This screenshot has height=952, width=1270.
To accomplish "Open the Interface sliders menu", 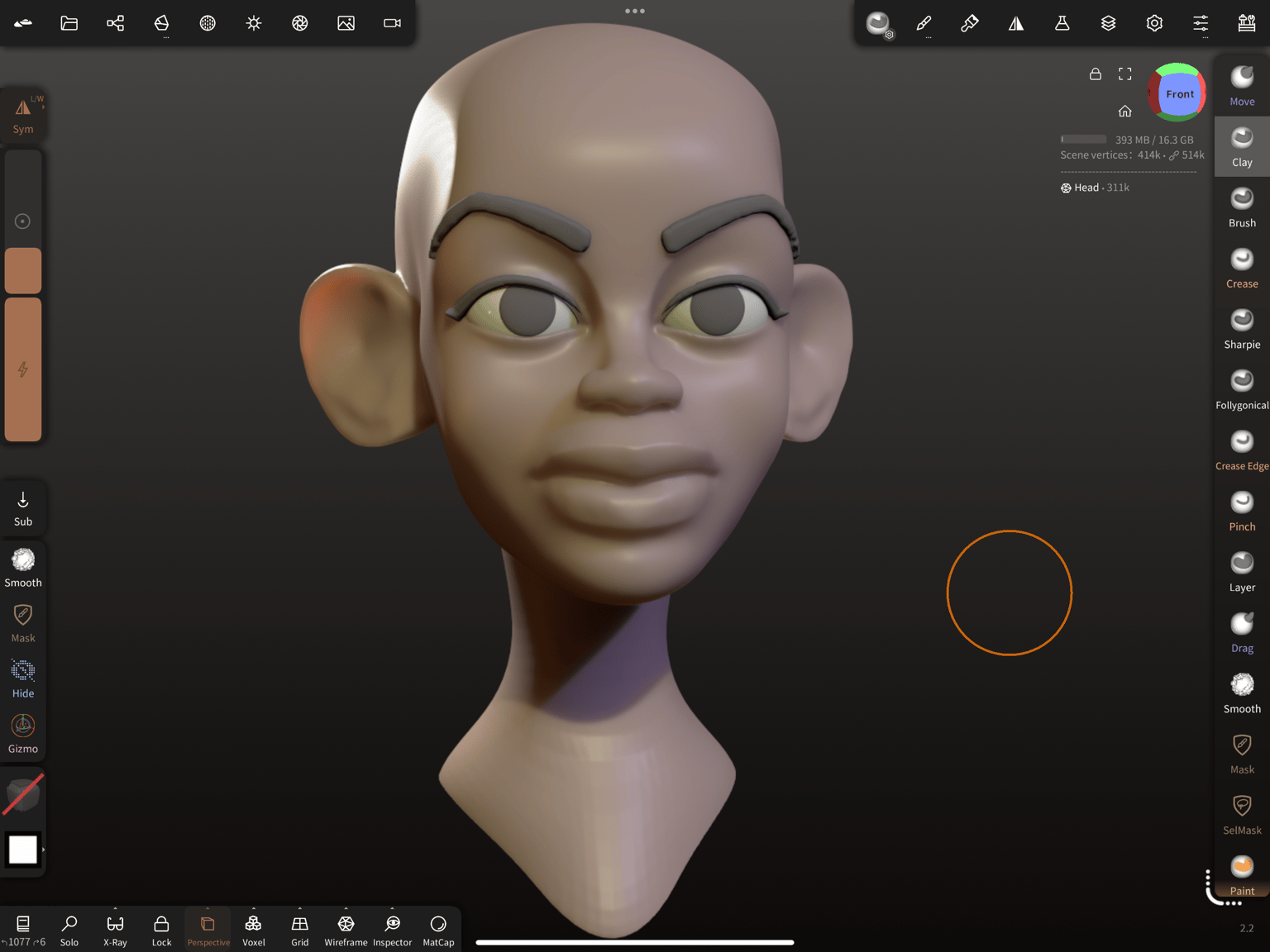I will coord(1201,23).
